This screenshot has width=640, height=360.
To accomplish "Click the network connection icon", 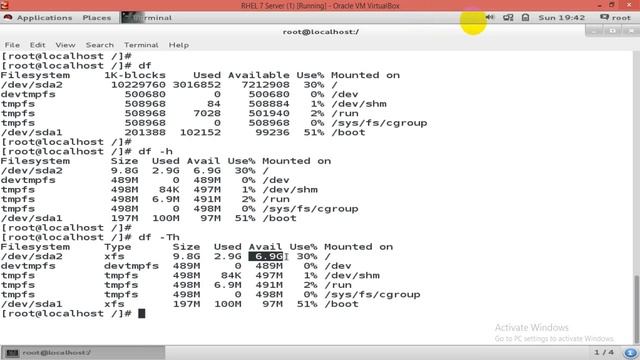I will click(x=508, y=18).
